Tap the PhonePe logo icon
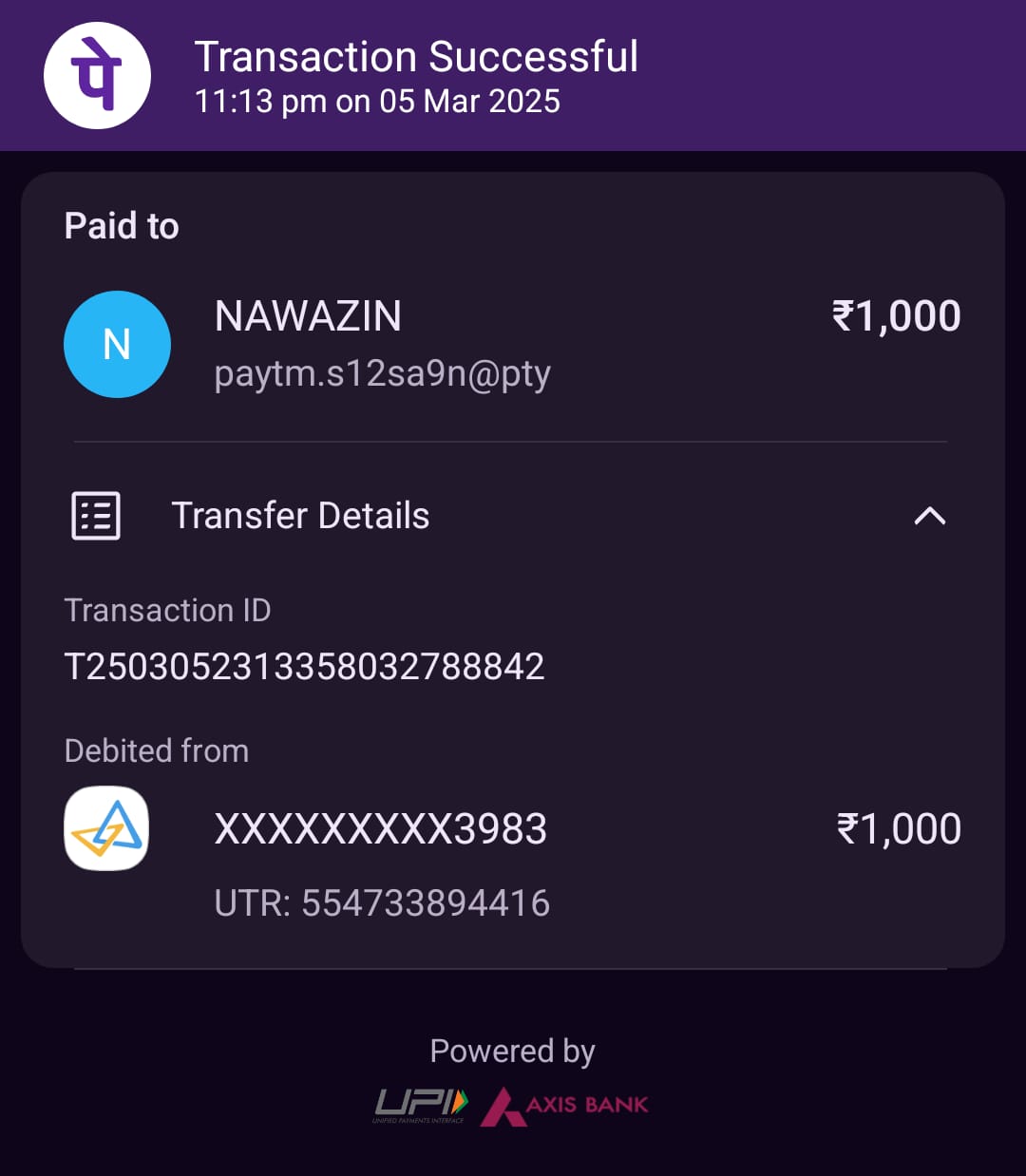Screen dimensions: 1026x1176 pyautogui.click(x=97, y=75)
